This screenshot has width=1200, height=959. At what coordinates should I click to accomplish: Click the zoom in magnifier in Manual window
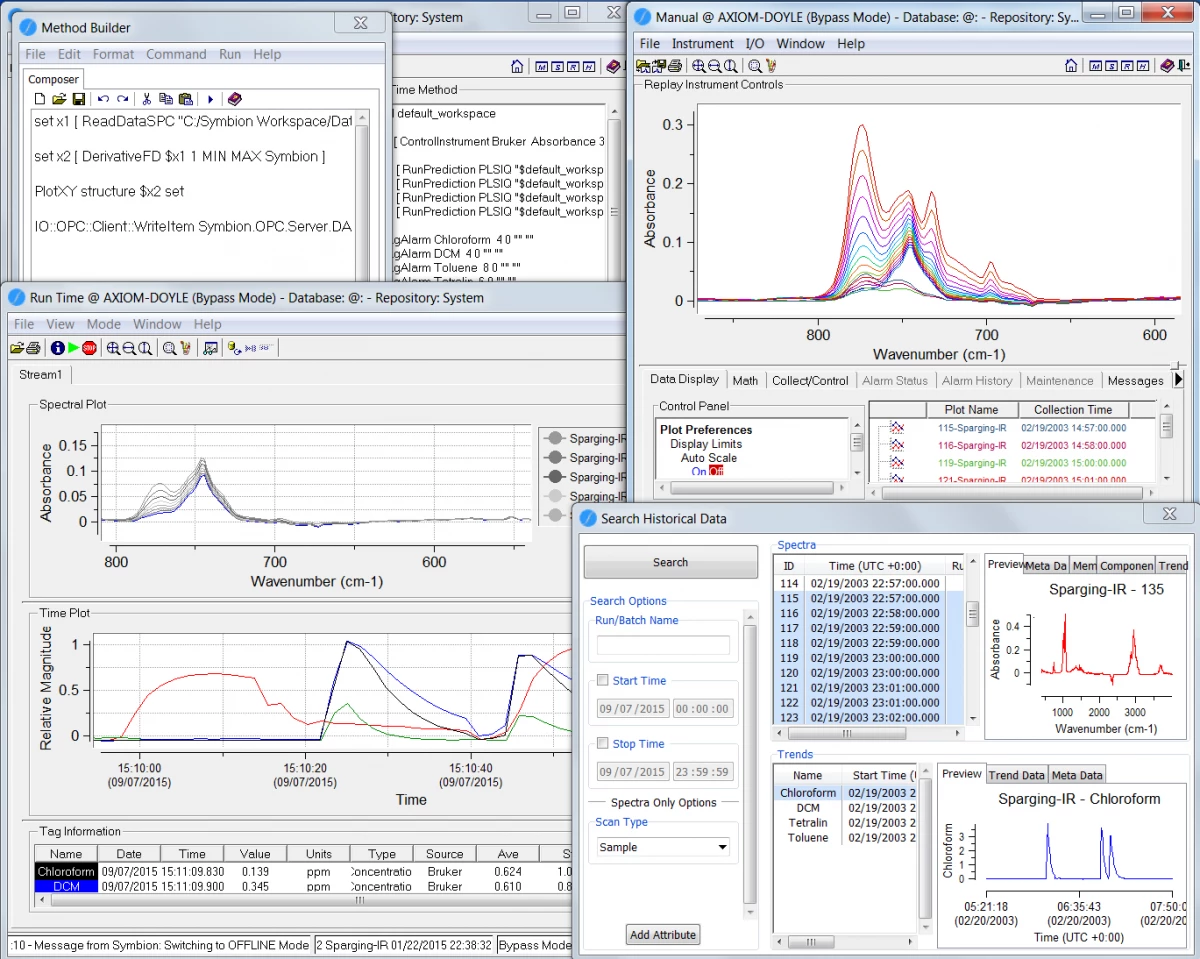698,66
